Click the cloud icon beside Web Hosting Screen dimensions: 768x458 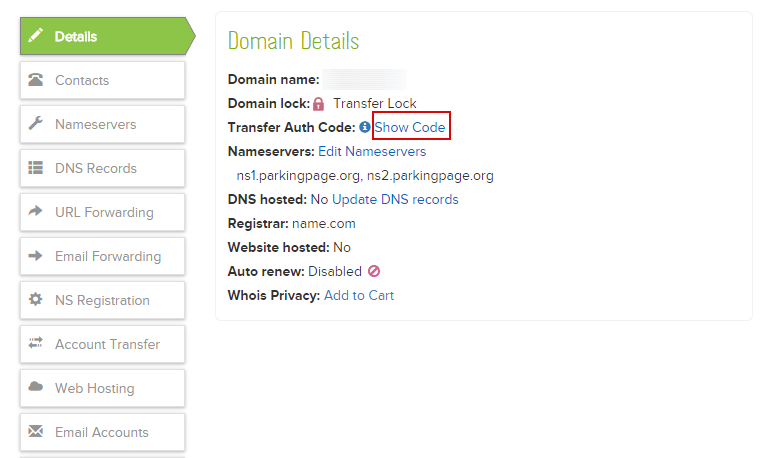(36, 388)
